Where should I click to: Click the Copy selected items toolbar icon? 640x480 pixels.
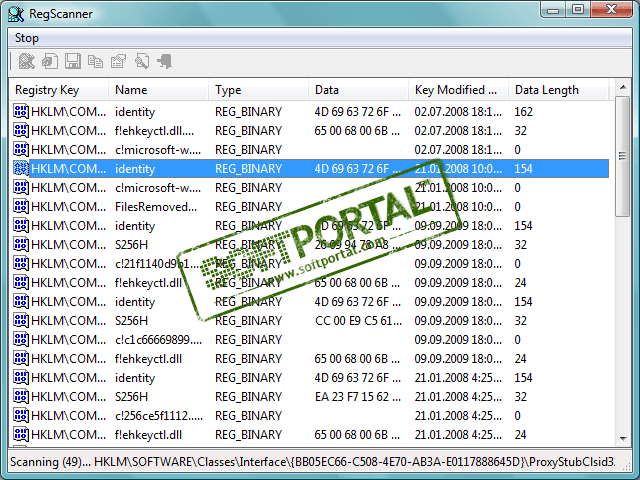pos(96,62)
